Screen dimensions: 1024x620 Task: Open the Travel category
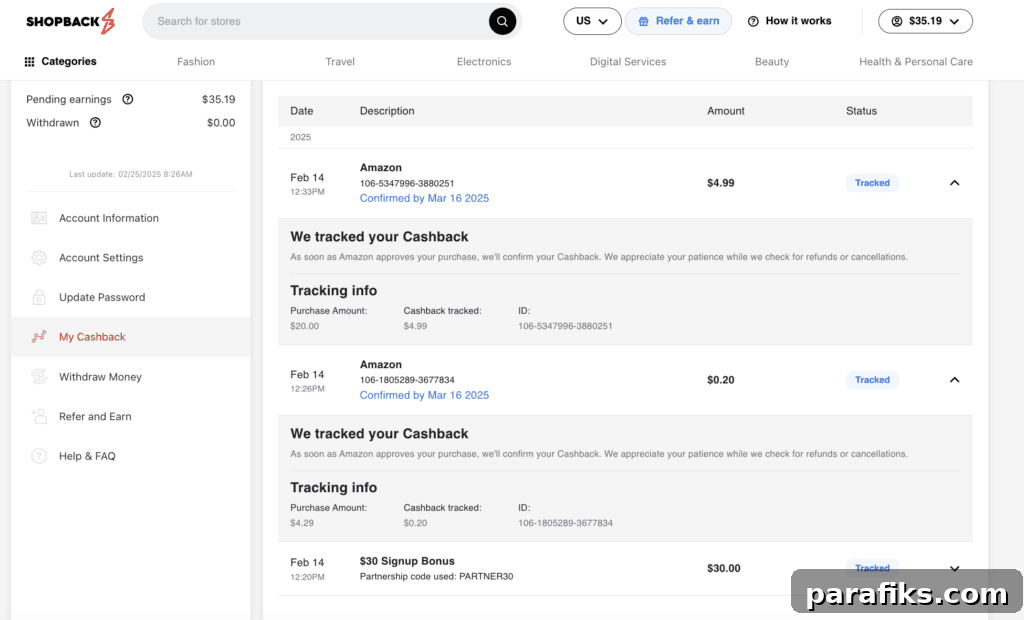click(340, 61)
